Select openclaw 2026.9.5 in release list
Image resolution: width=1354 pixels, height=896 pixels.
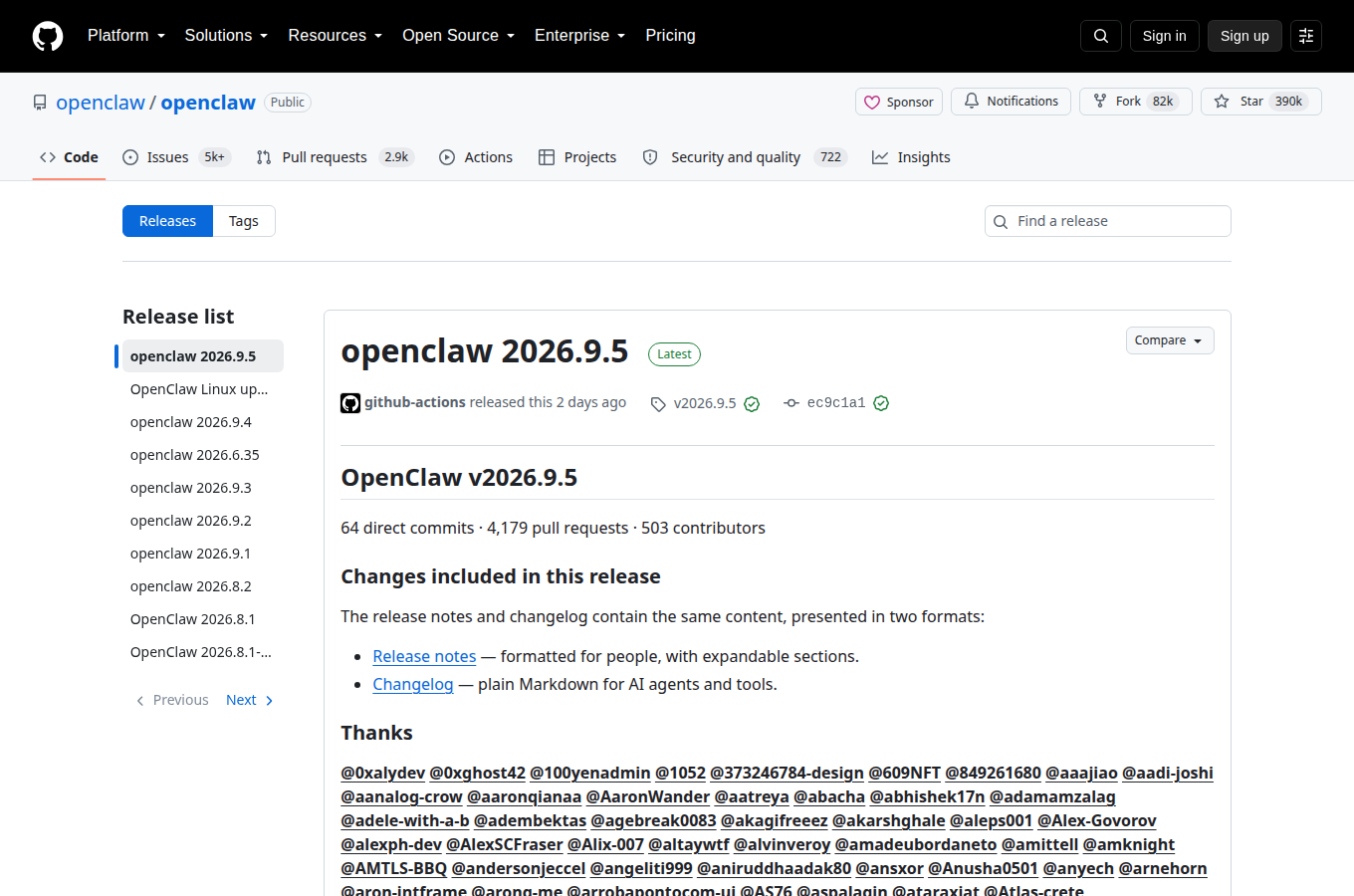click(x=203, y=356)
